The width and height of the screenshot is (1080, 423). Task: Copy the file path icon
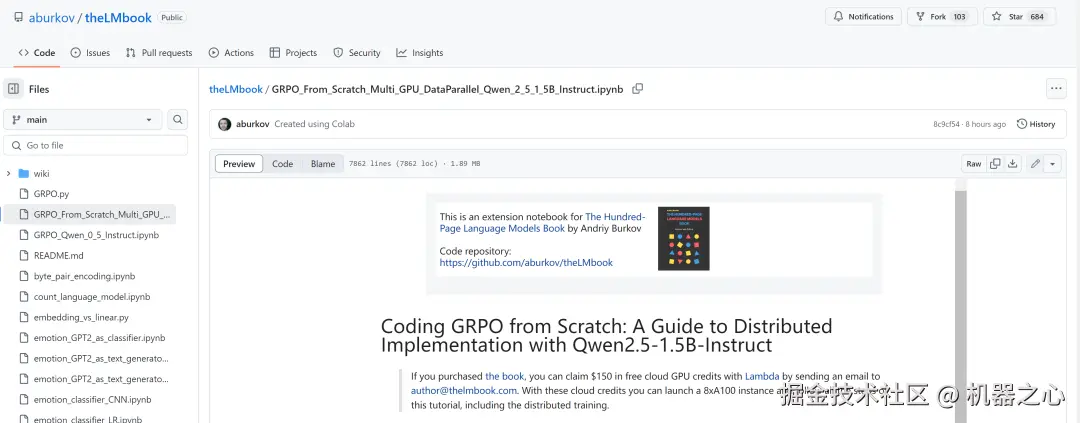pyautogui.click(x=638, y=88)
